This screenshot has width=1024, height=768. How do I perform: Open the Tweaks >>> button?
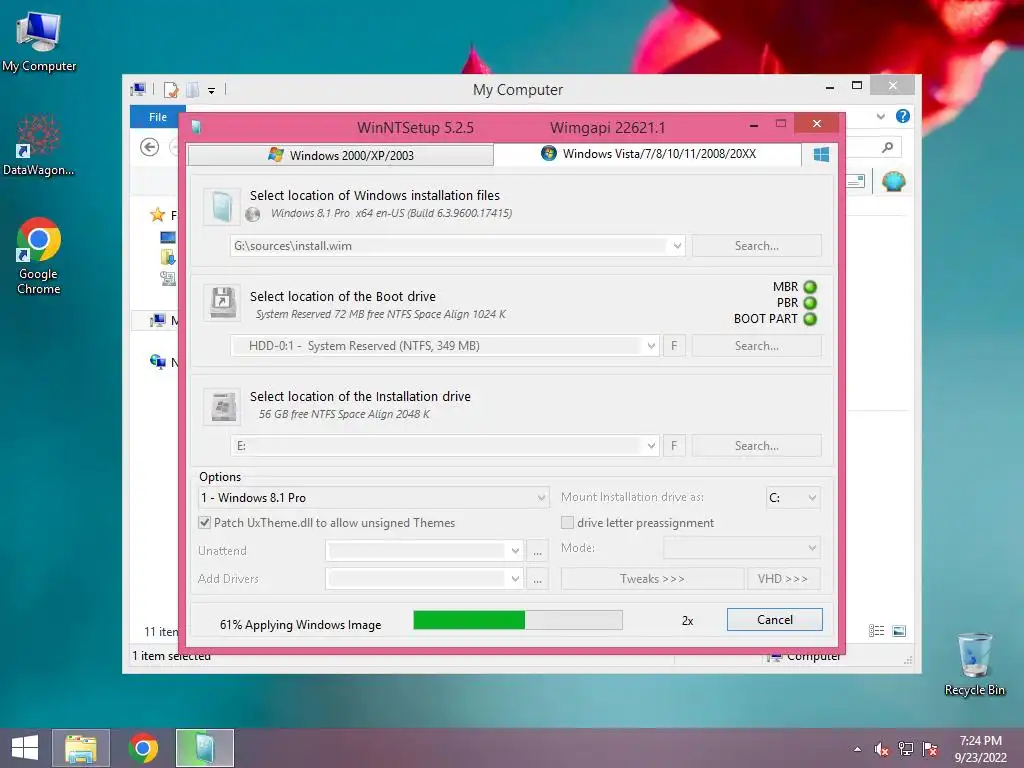[652, 579]
